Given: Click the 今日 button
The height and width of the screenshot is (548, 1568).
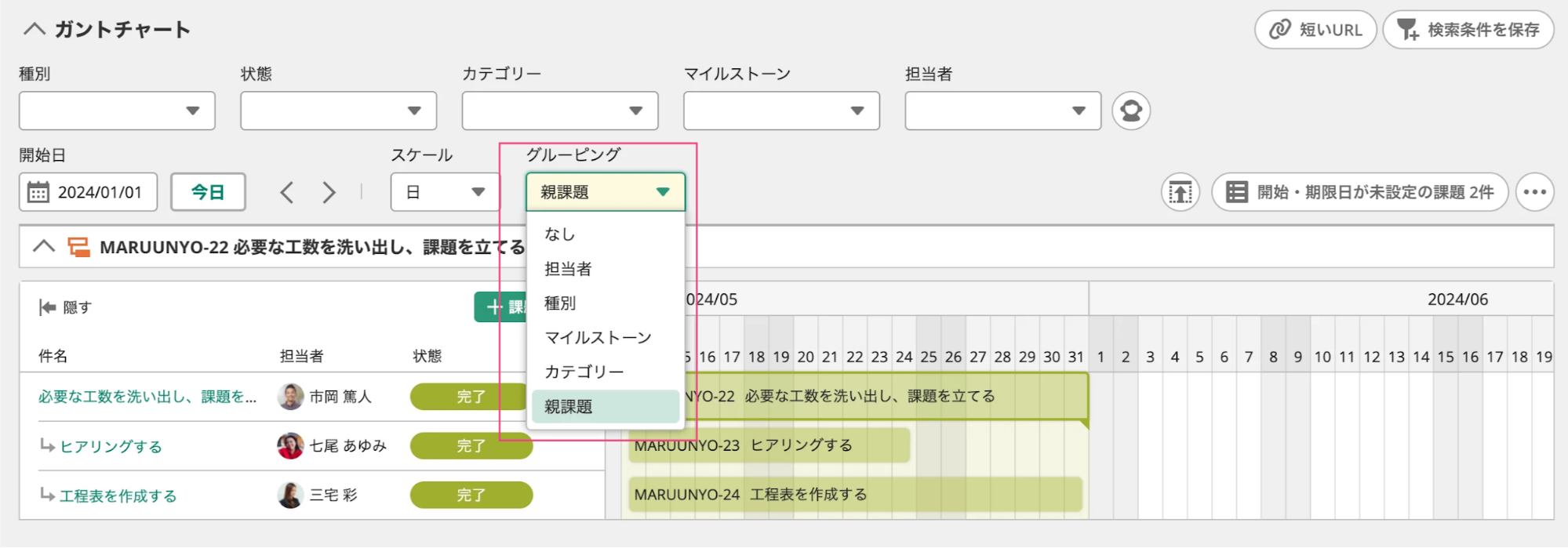Looking at the screenshot, I should pos(208,192).
